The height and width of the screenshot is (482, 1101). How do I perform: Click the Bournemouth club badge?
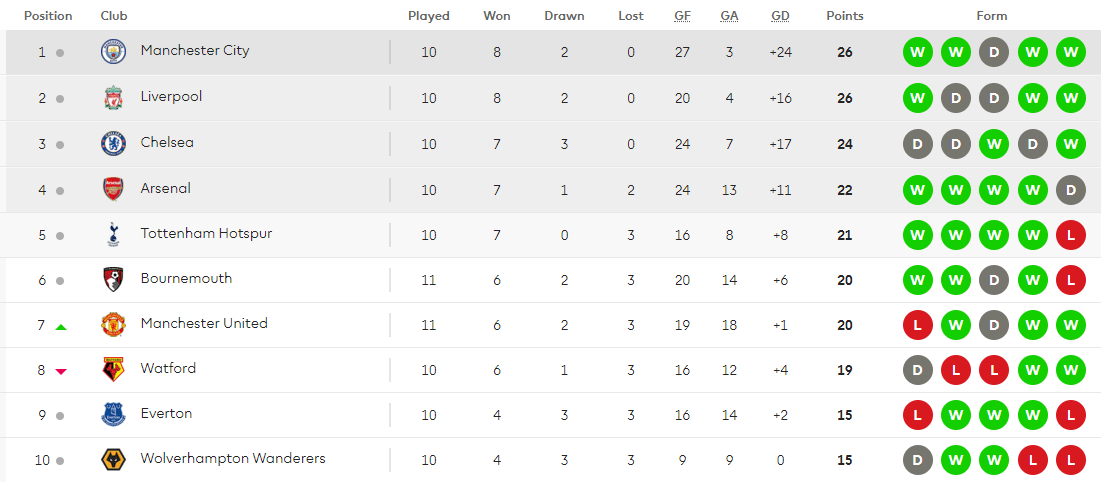point(113,280)
